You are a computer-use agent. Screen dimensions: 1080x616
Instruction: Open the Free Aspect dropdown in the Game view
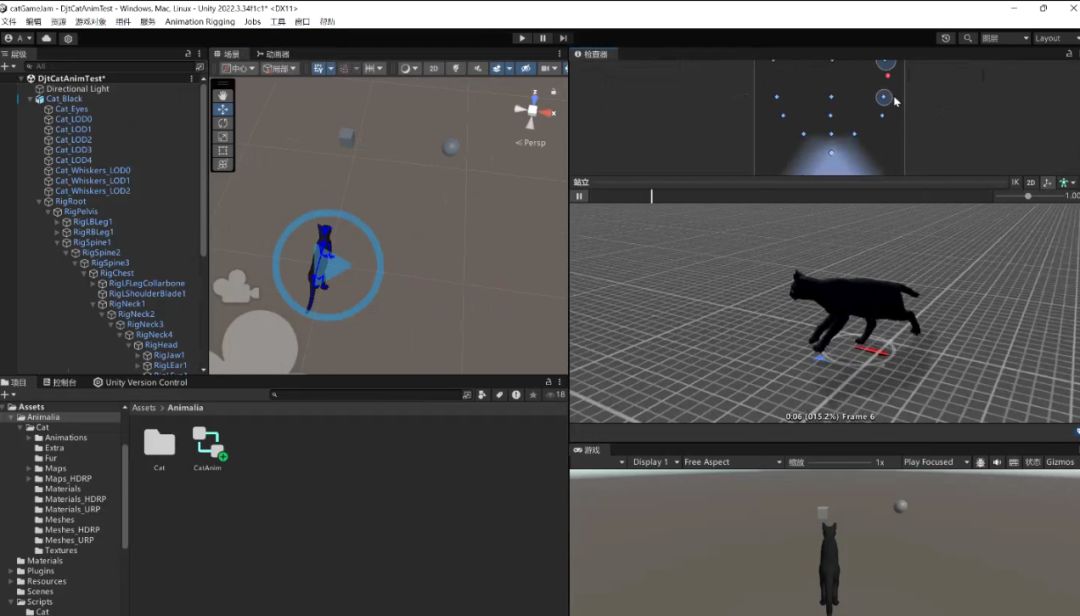(x=732, y=462)
